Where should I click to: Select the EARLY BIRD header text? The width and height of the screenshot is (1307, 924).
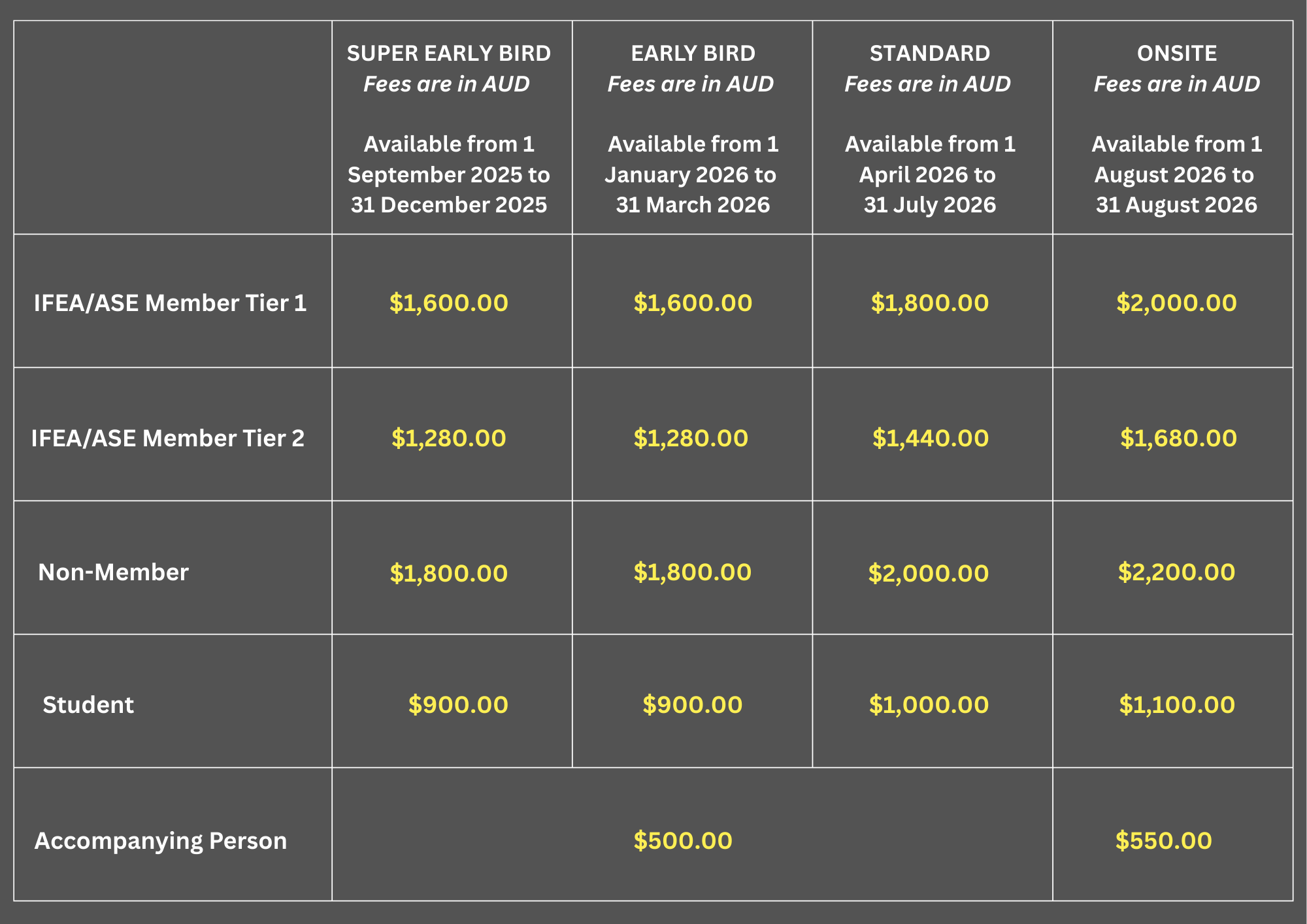pos(693,54)
